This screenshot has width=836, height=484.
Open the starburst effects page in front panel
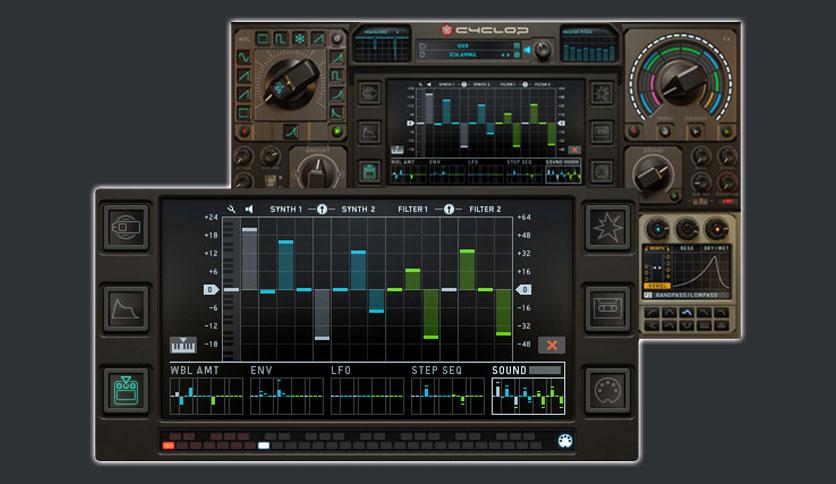pyautogui.click(x=608, y=227)
